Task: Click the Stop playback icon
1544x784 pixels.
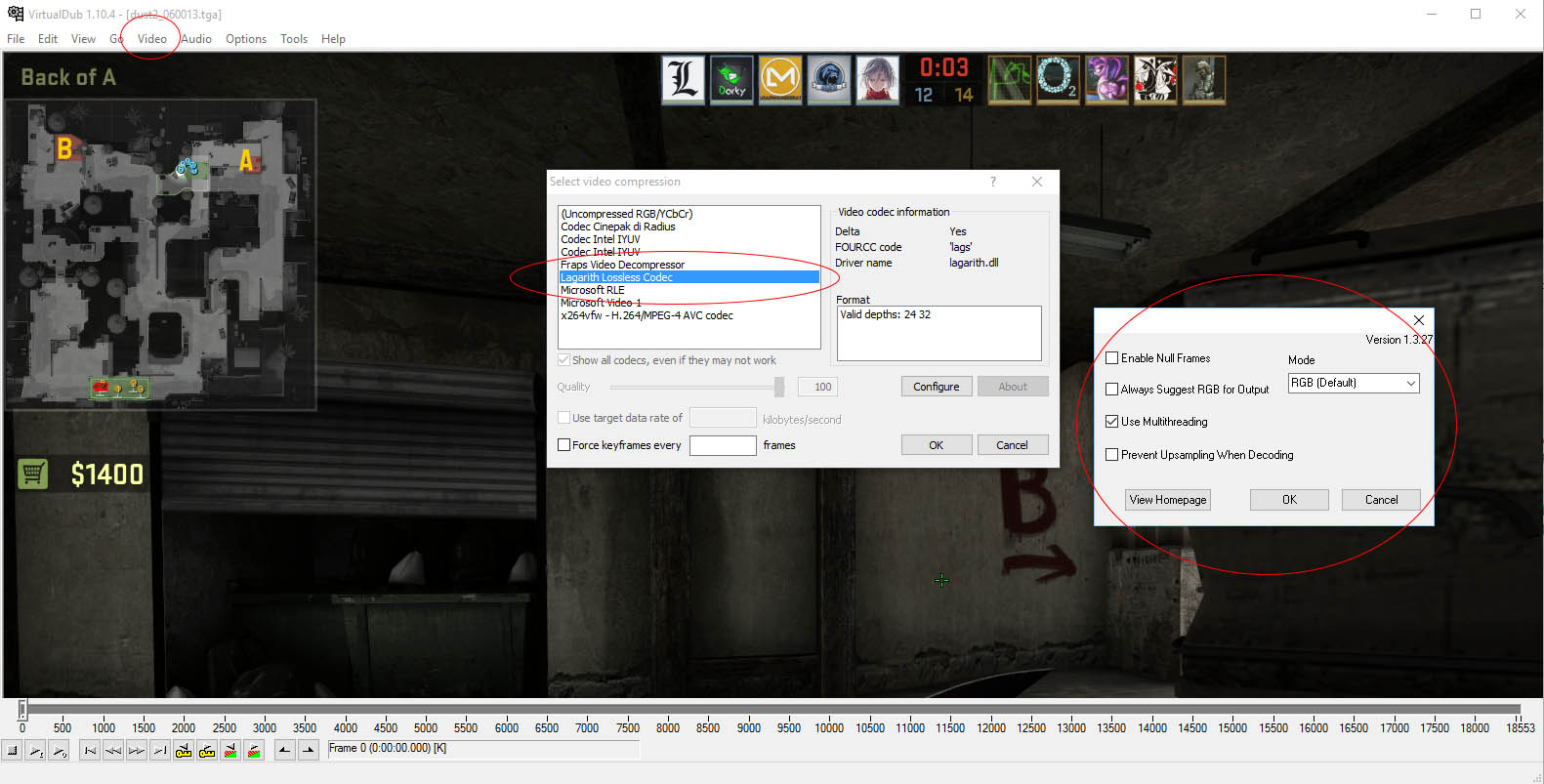Action: tap(13, 751)
